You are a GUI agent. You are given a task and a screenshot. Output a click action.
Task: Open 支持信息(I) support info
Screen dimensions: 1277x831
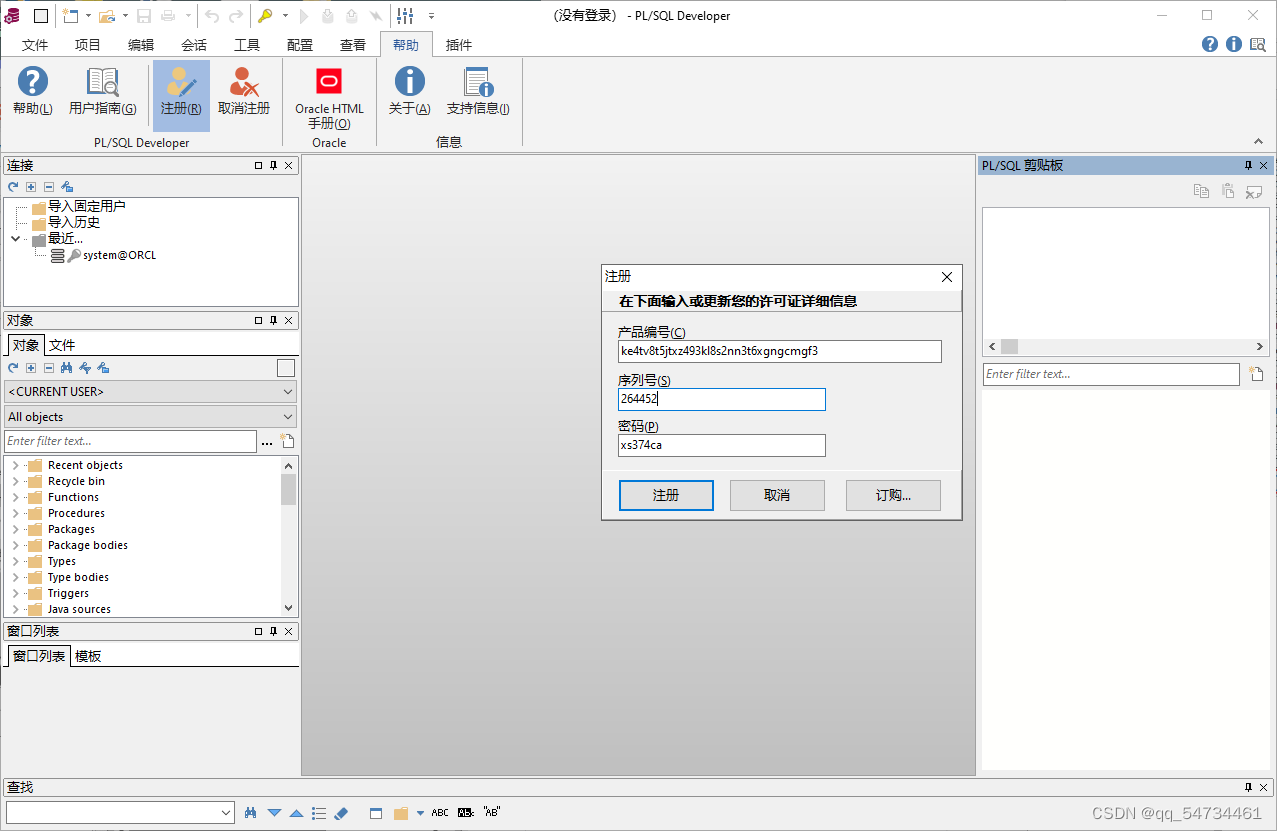[478, 91]
